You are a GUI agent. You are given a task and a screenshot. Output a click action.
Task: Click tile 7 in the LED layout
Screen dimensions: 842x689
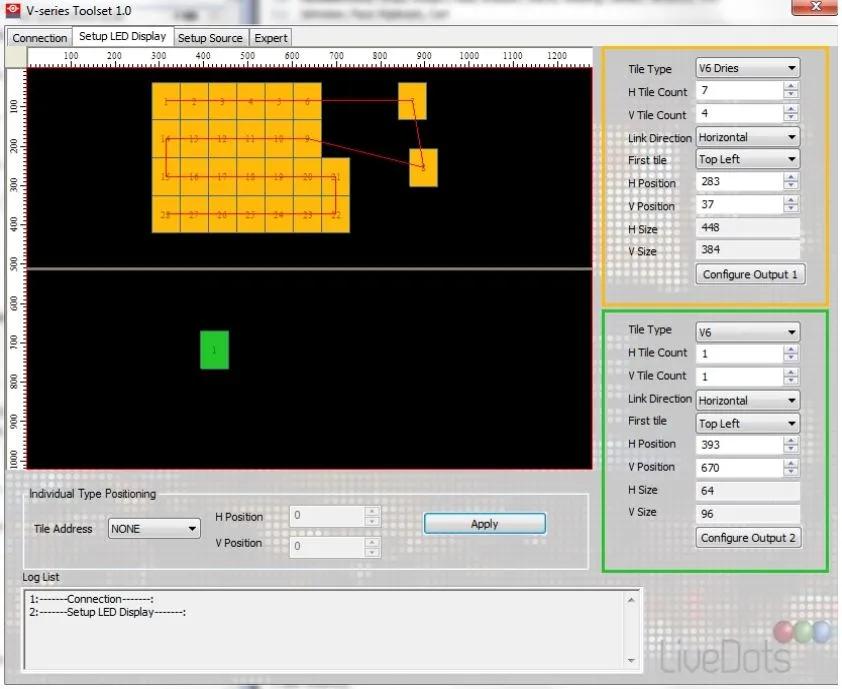[x=412, y=101]
